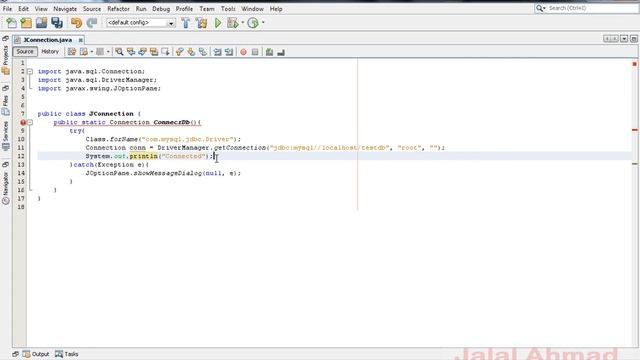Collapse the imports code fold
The image size is (640, 360).
[30, 71]
